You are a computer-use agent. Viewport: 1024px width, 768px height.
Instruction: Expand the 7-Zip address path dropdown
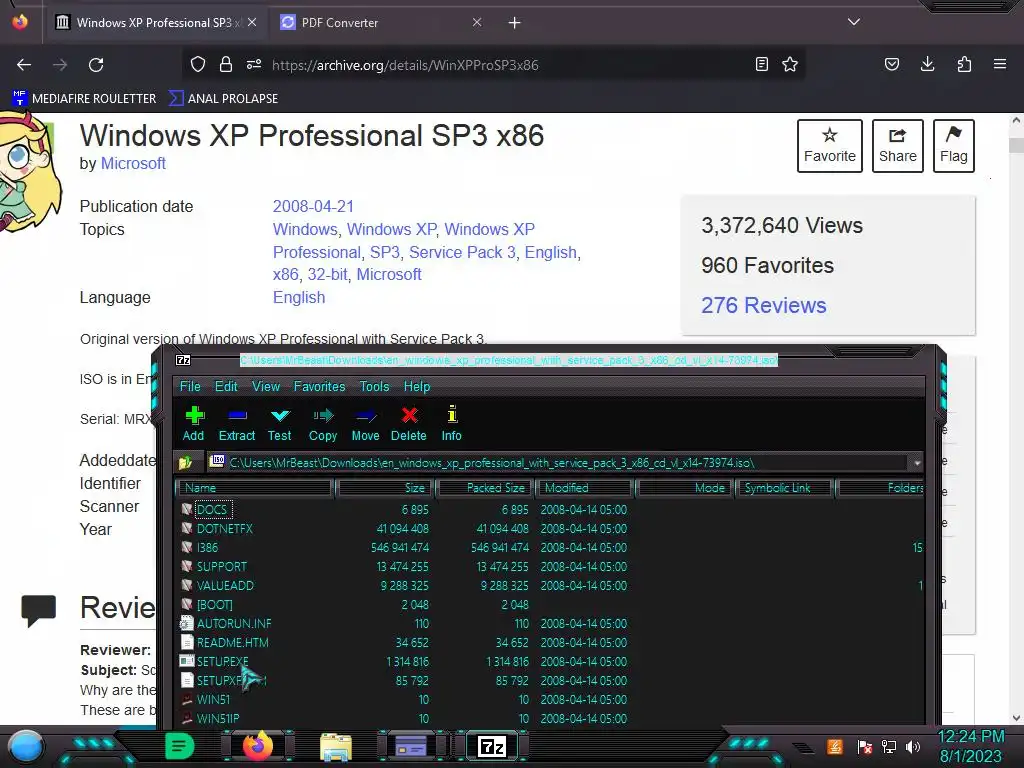pos(917,463)
